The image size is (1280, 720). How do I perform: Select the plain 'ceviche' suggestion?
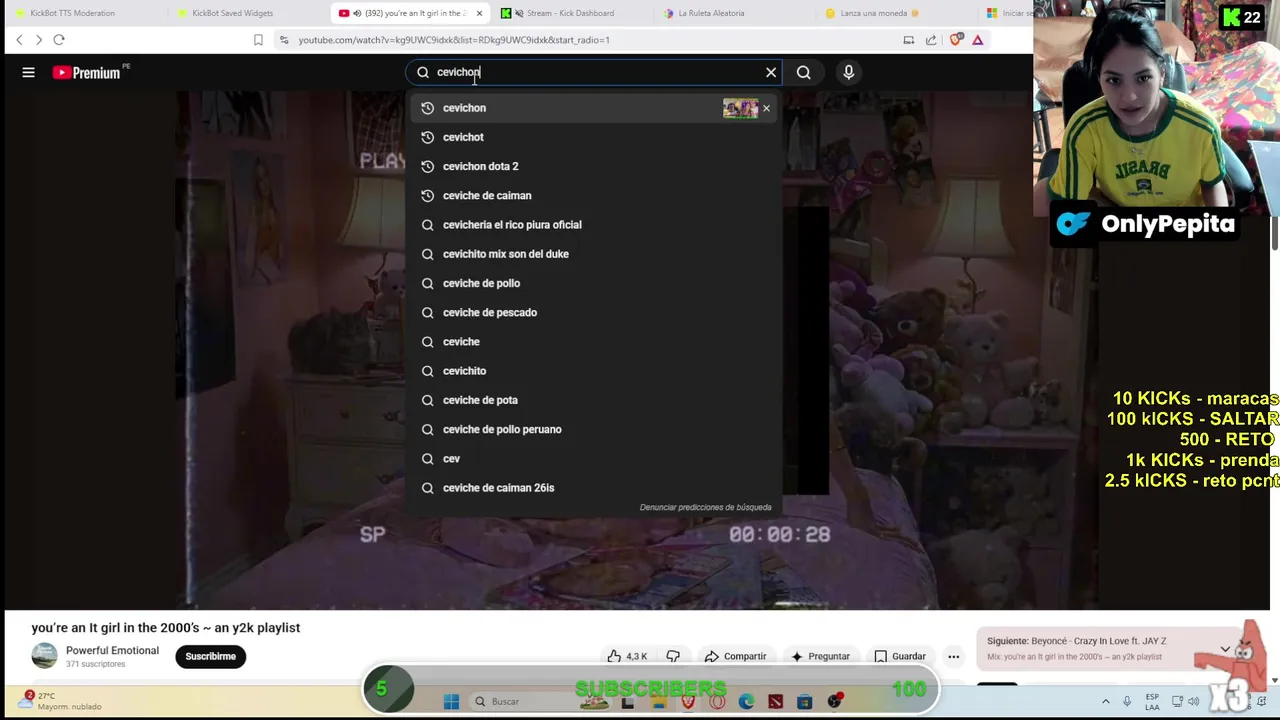[x=595, y=341]
